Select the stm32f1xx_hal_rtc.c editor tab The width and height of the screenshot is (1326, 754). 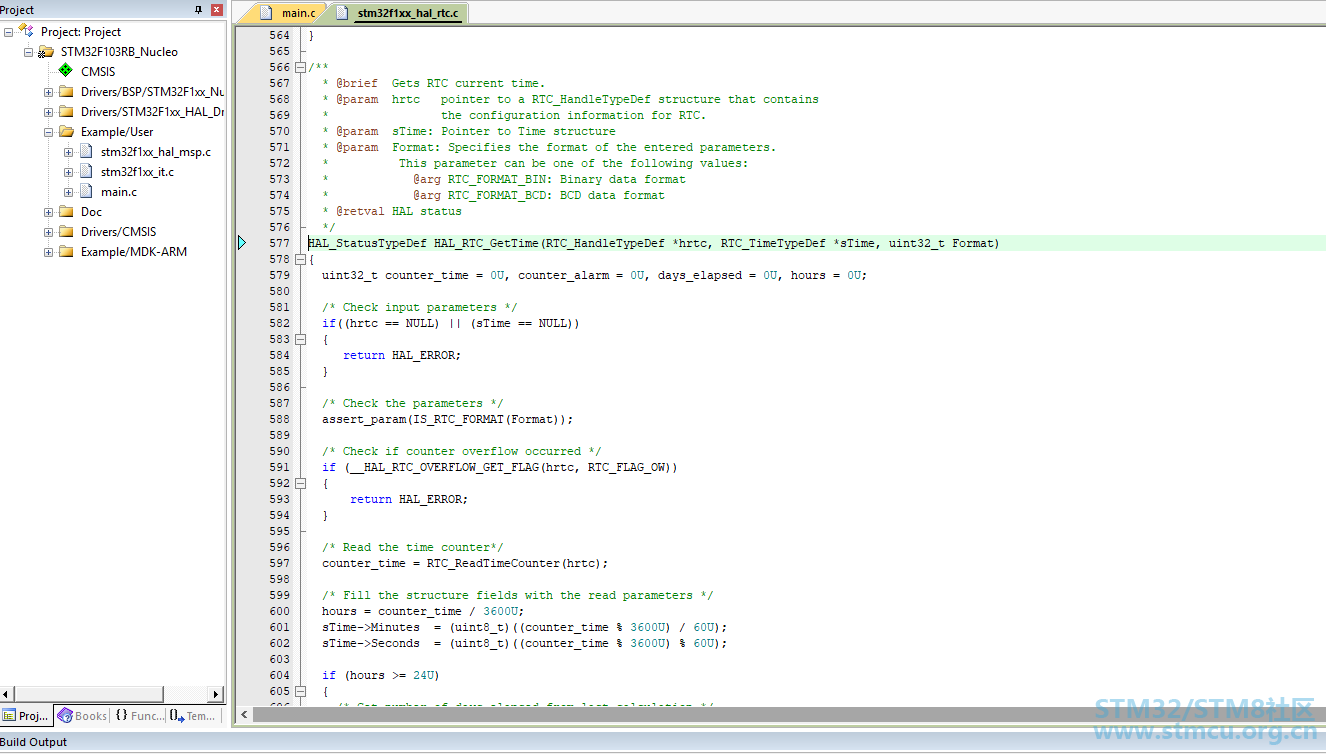[x=400, y=13]
